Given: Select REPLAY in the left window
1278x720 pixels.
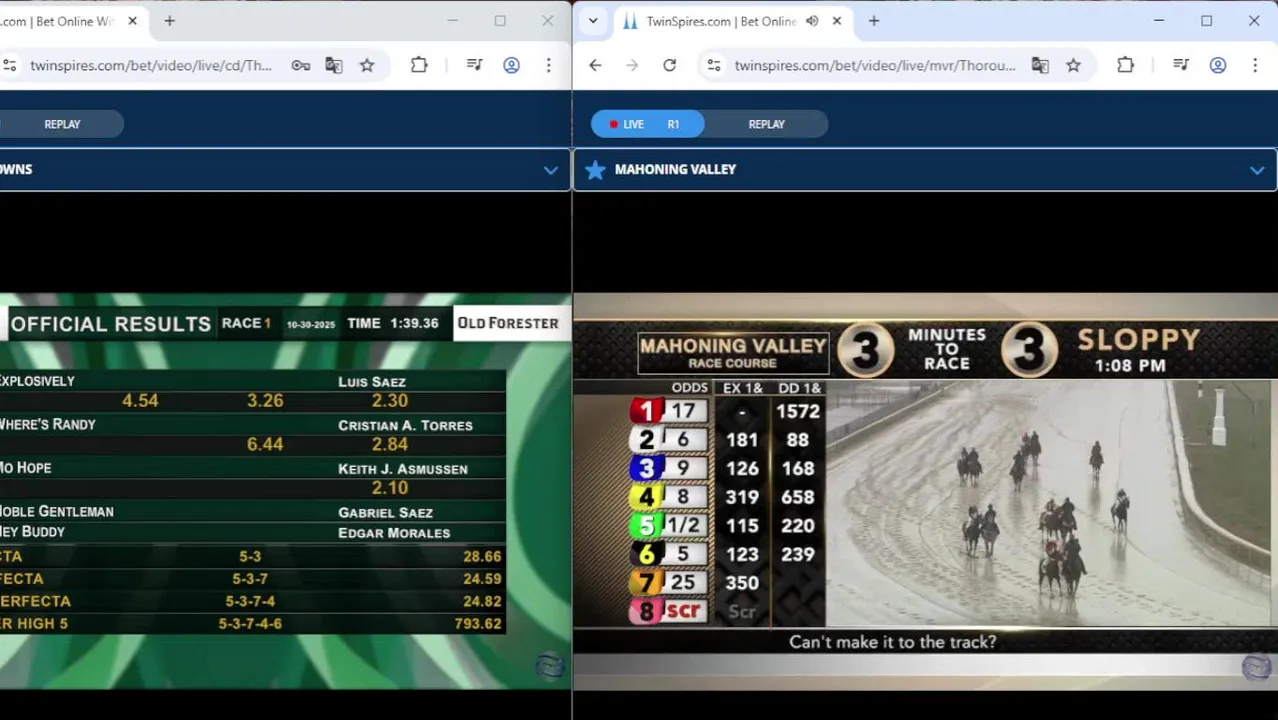Looking at the screenshot, I should (x=62, y=124).
